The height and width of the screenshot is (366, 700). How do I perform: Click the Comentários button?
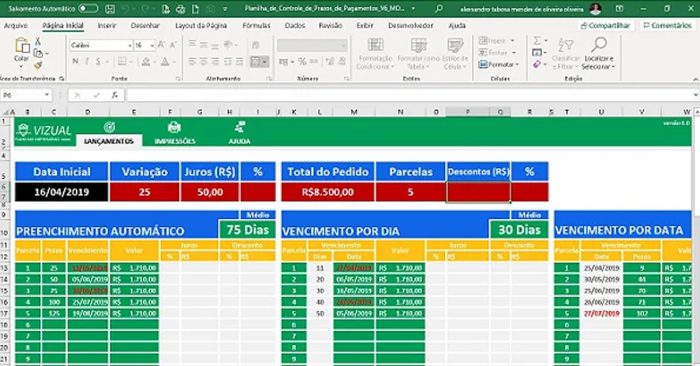667,25
